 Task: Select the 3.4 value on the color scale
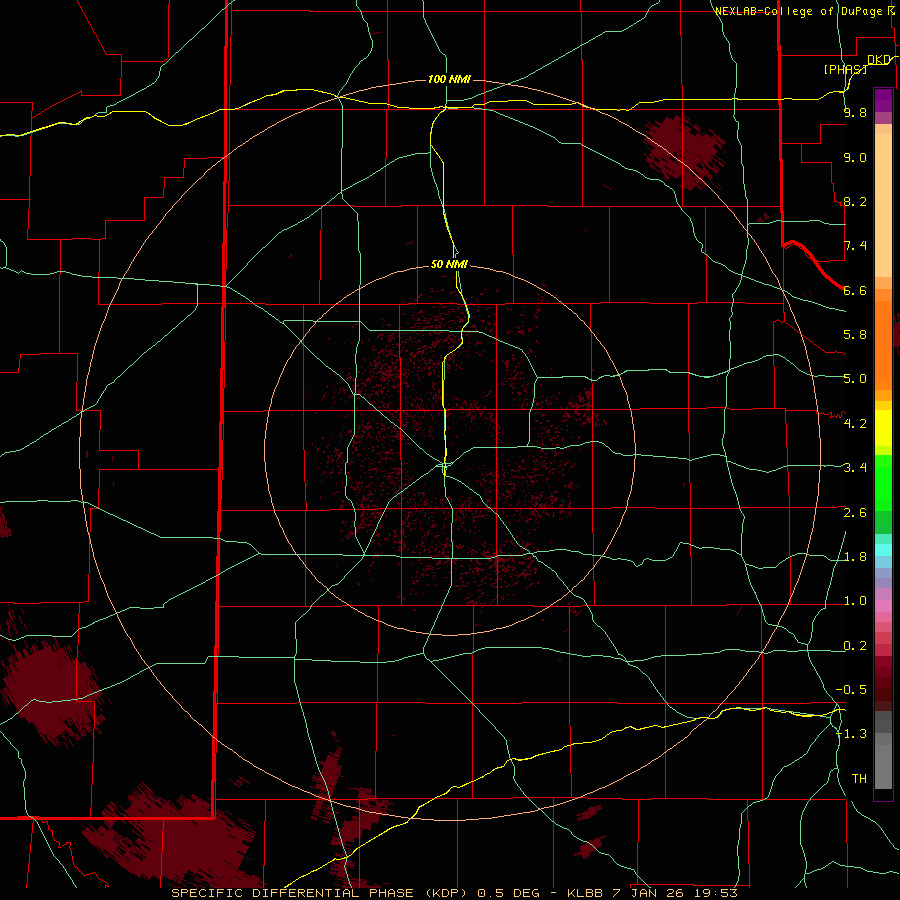855,468
